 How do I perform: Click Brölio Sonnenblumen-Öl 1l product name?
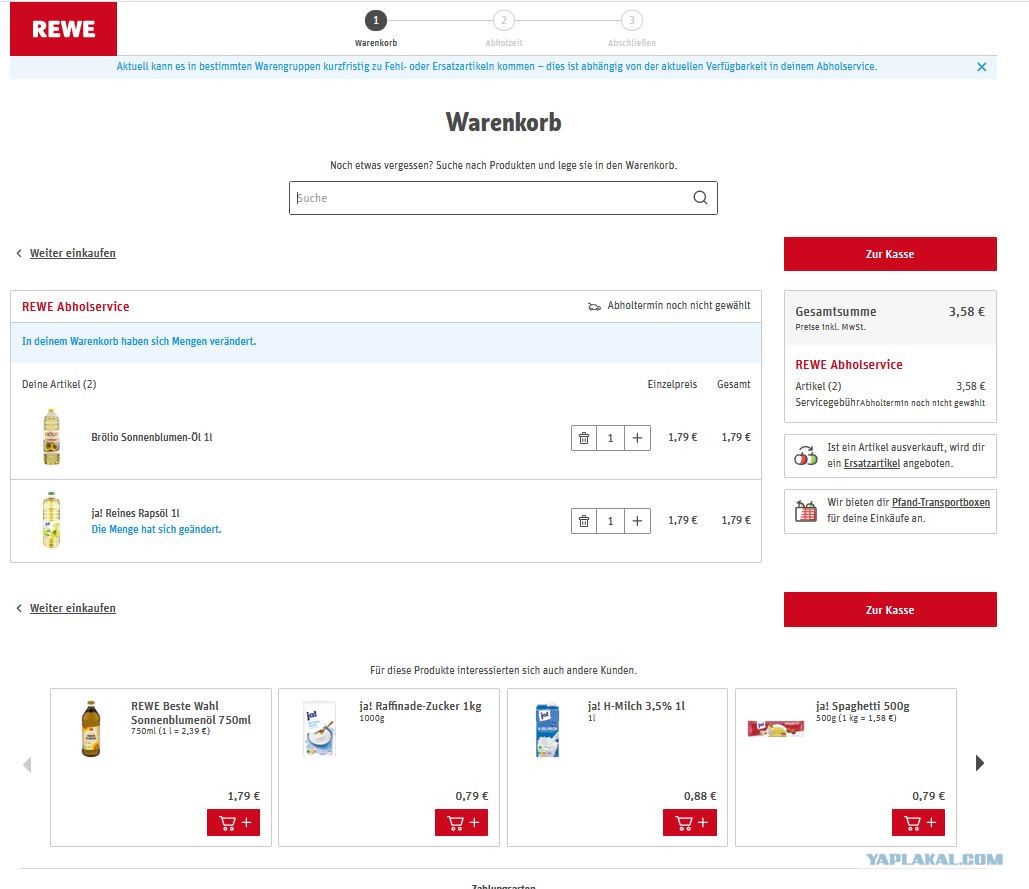tap(152, 437)
